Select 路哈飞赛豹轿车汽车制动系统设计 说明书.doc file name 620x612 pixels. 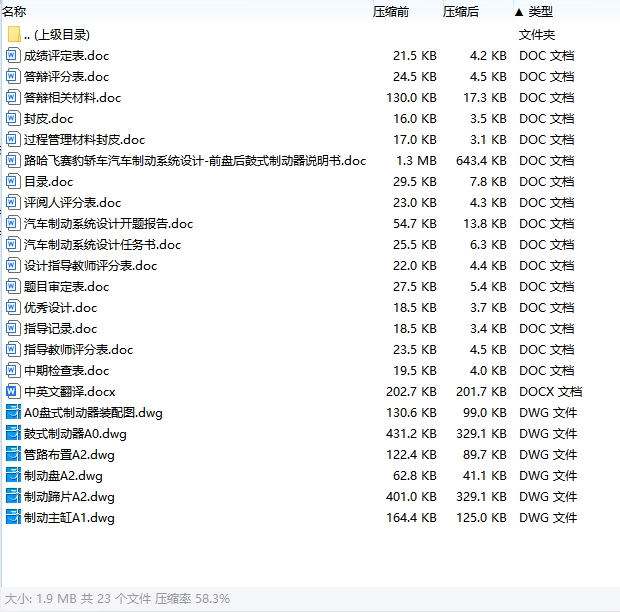coord(195,161)
